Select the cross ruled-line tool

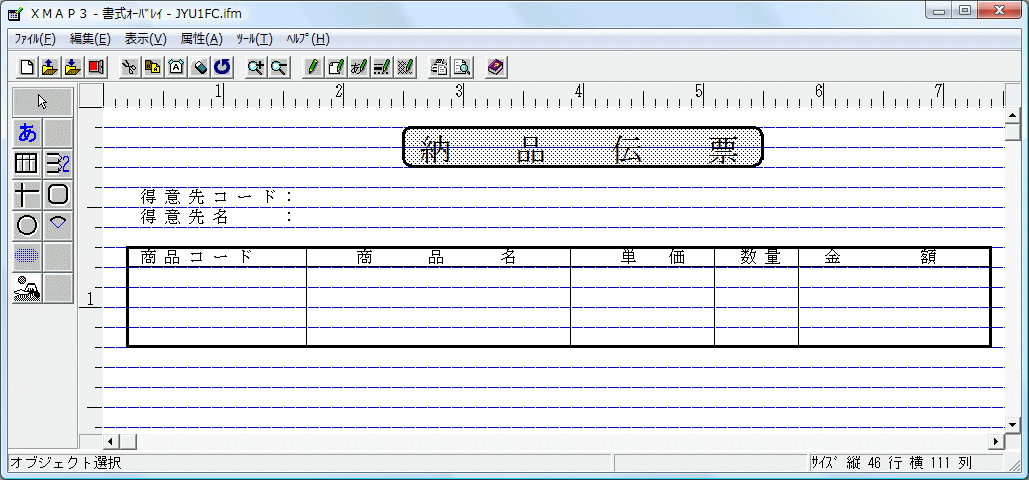click(28, 195)
